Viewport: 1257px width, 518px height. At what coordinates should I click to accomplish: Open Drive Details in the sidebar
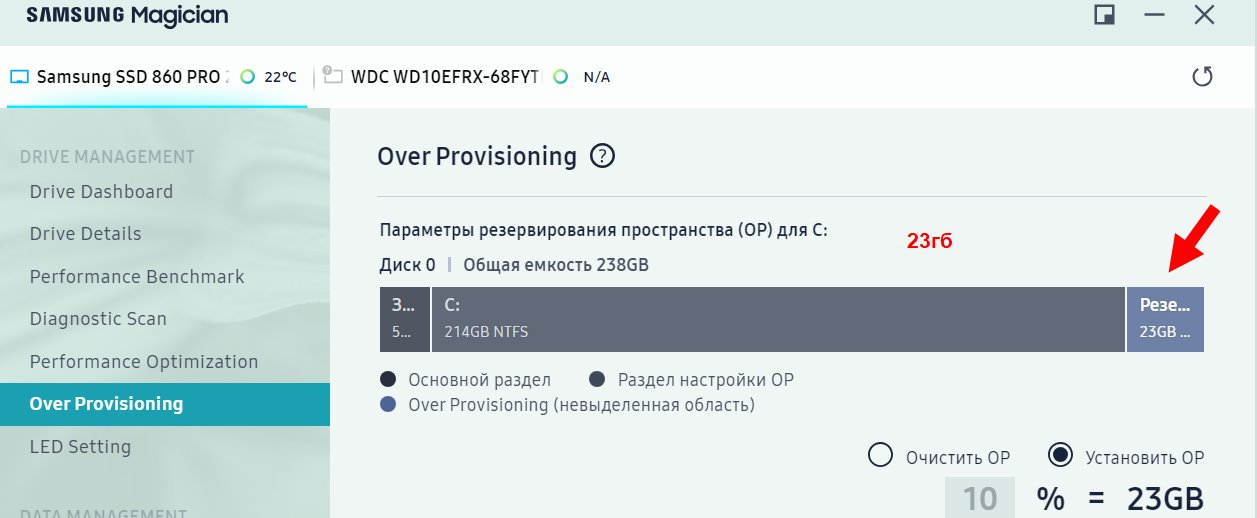85,234
